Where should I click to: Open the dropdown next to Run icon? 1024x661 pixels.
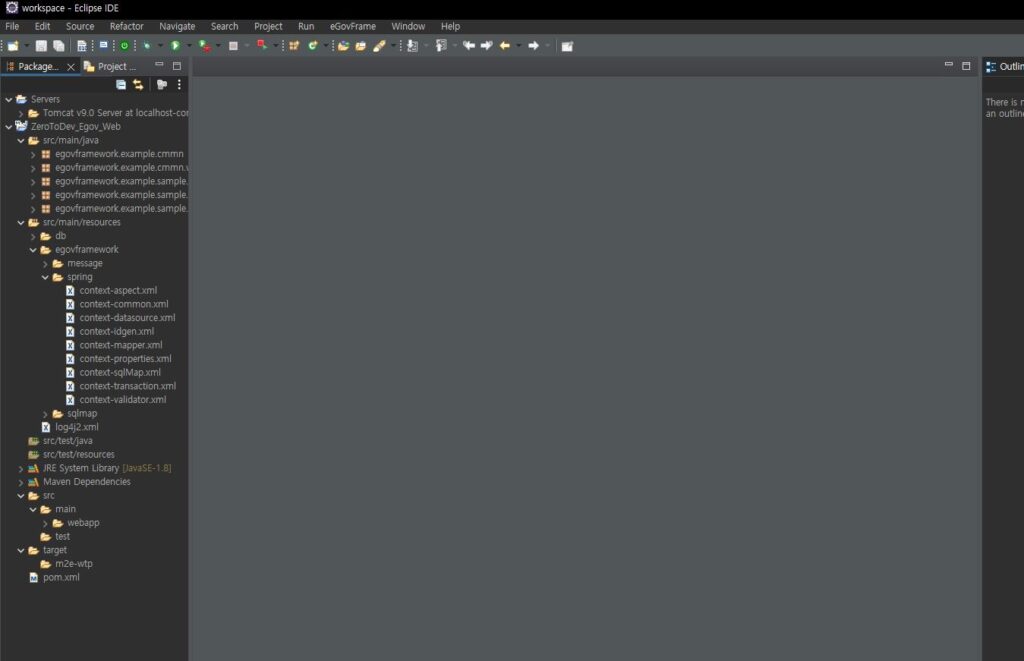coord(189,46)
